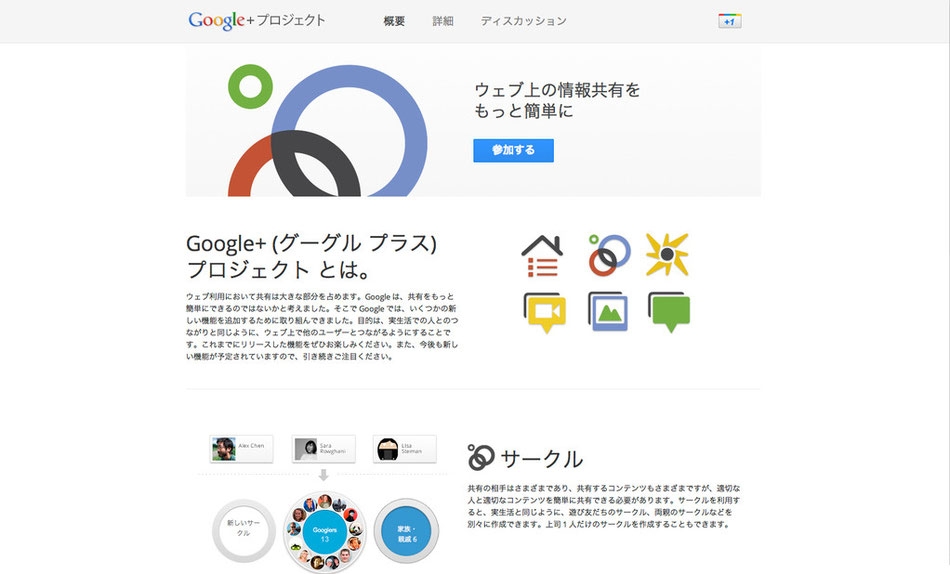Click the circles icon beside サークル heading
Viewport: 950px width, 574px height.
[x=481, y=458]
